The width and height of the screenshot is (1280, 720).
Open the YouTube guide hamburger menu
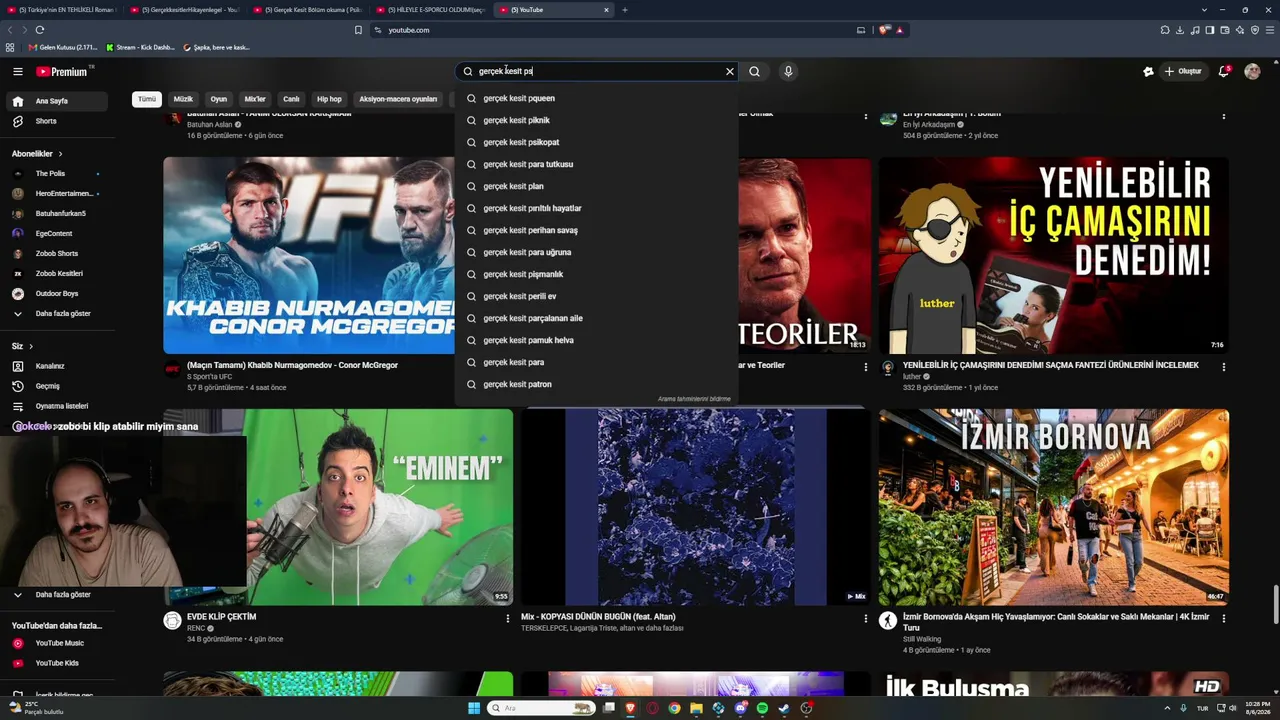(17, 72)
